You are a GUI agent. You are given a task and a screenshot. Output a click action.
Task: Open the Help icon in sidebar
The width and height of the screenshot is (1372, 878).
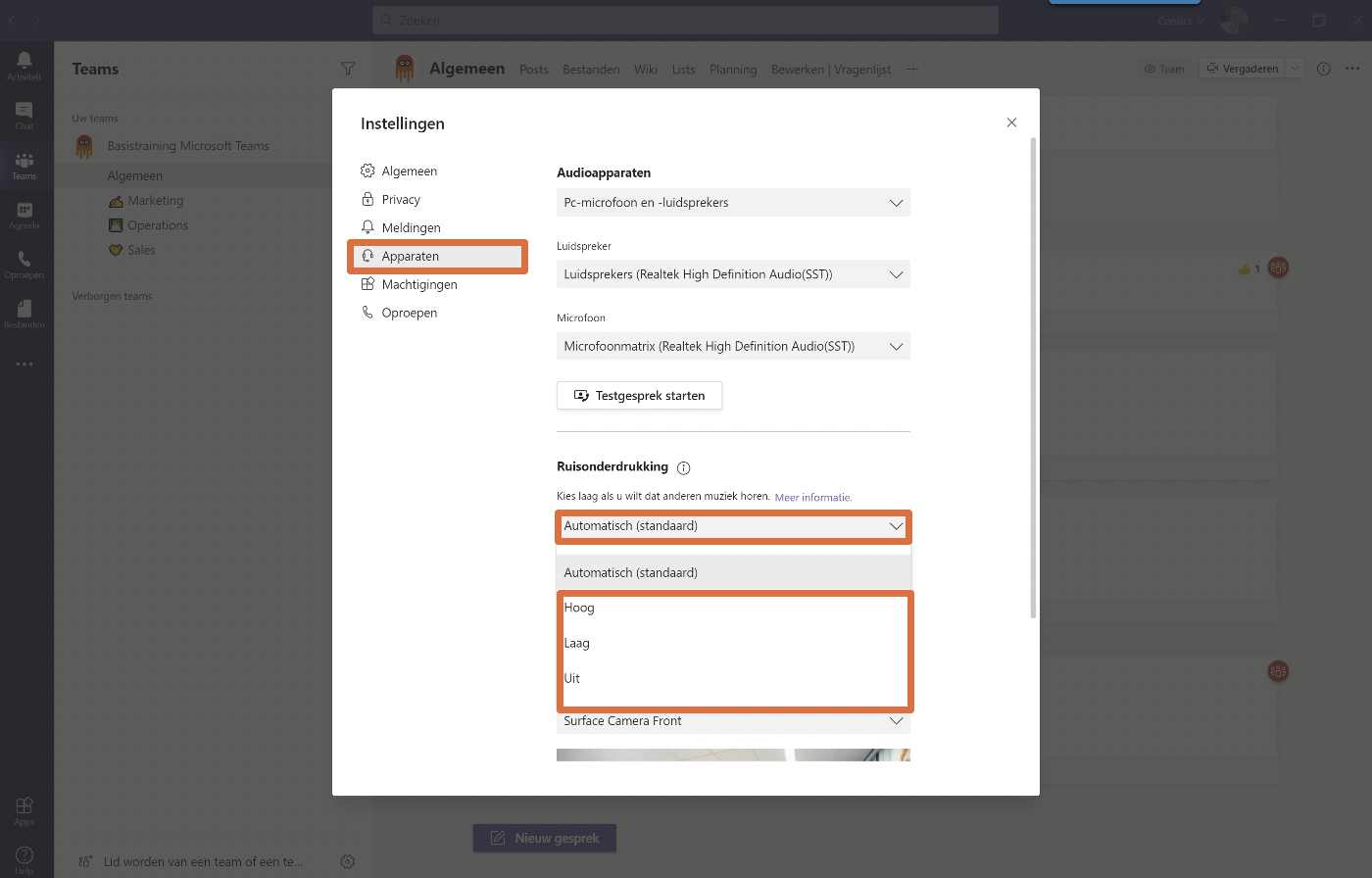(24, 859)
